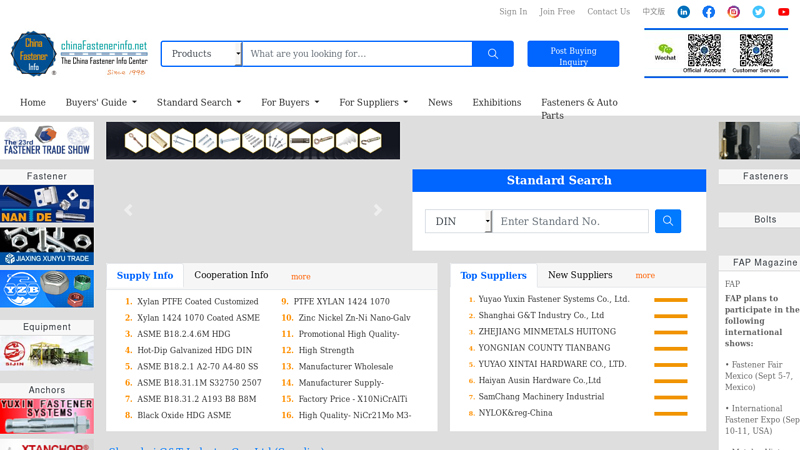
Task: Click the Customer Service QR code
Action: 756,51
